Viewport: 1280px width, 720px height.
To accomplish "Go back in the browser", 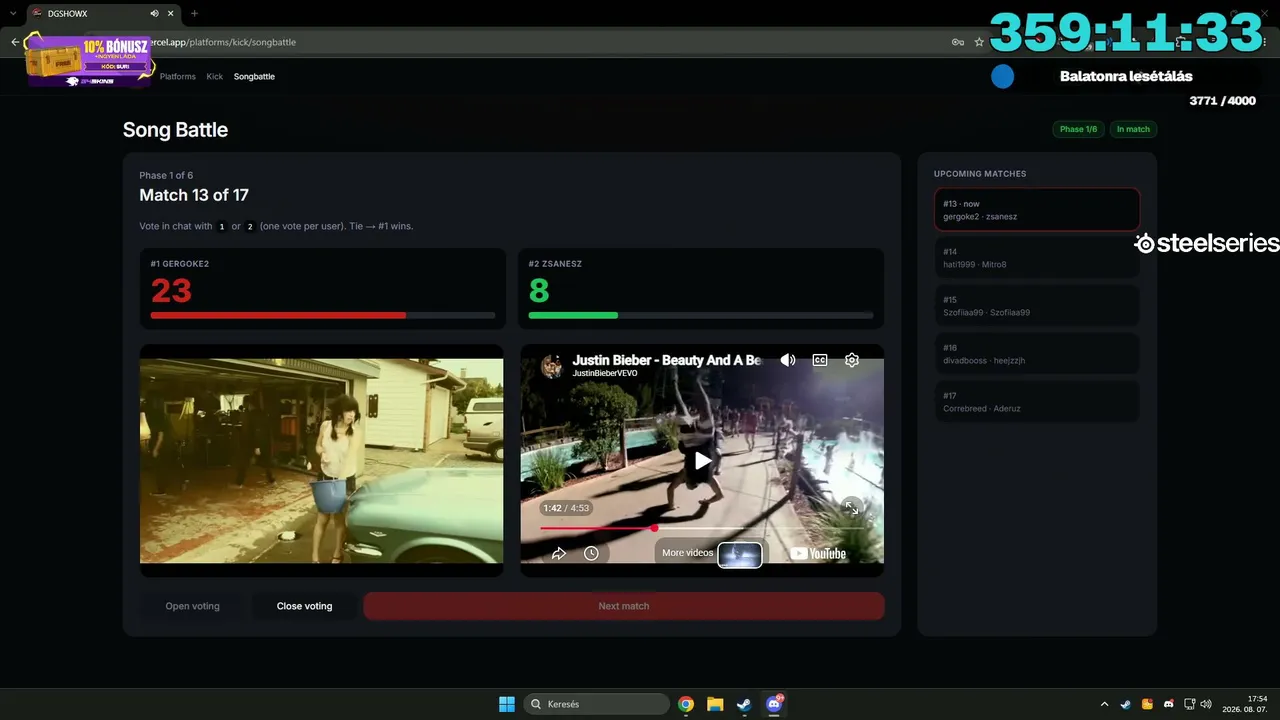I will pyautogui.click(x=14, y=42).
